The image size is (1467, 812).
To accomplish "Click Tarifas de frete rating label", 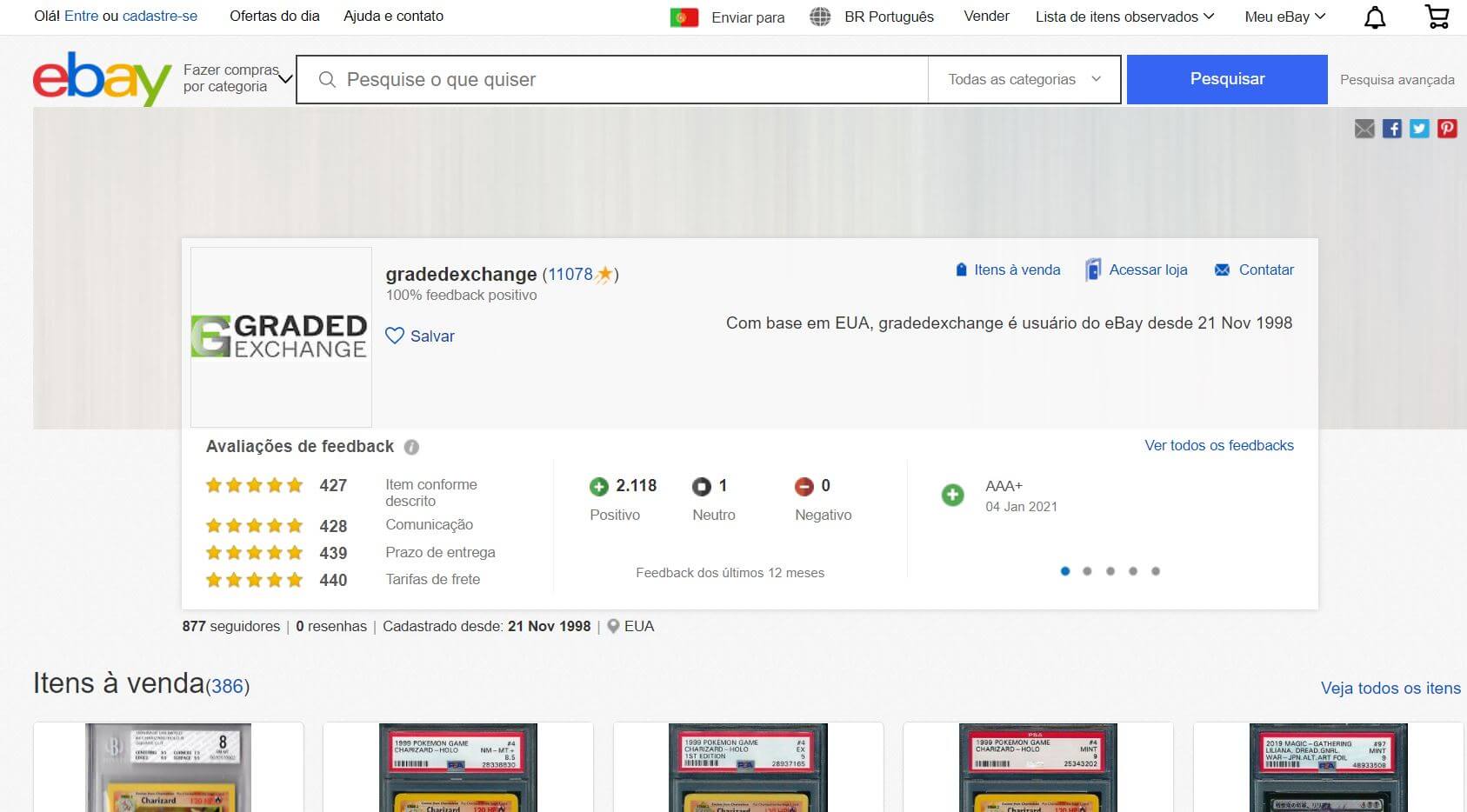I will click(433, 579).
